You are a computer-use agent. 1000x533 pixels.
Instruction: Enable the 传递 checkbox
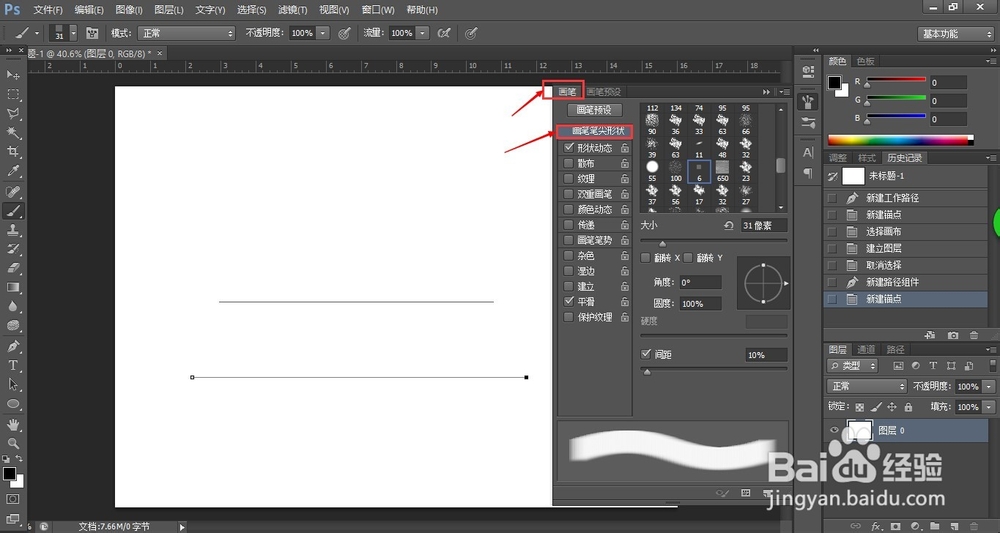568,224
